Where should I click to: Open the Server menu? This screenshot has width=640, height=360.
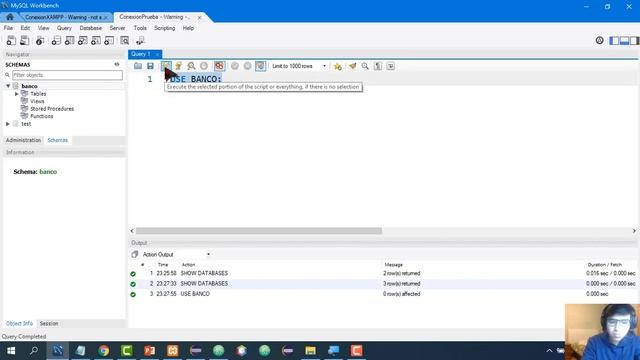pos(117,28)
